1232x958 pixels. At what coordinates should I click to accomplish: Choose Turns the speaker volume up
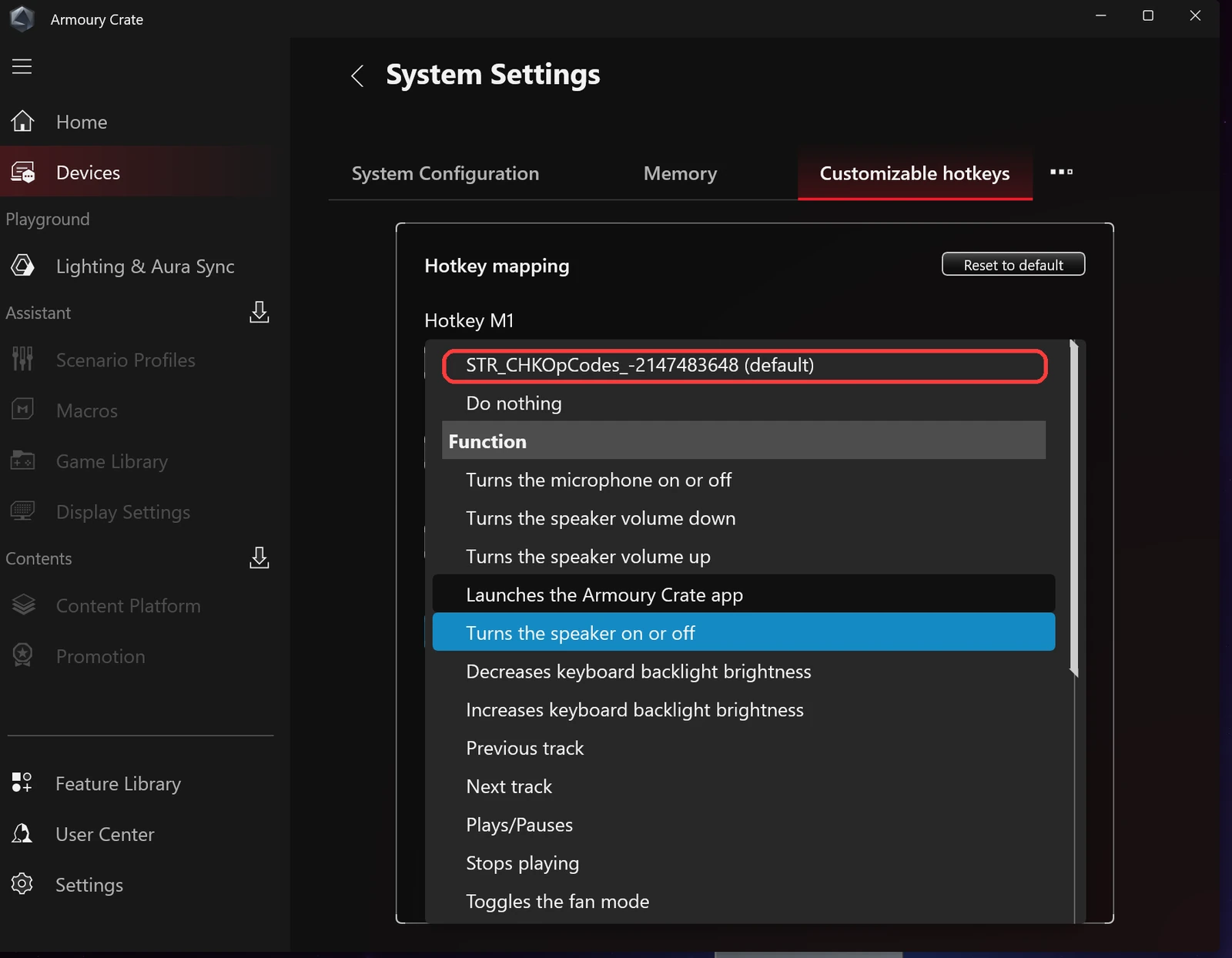(744, 557)
